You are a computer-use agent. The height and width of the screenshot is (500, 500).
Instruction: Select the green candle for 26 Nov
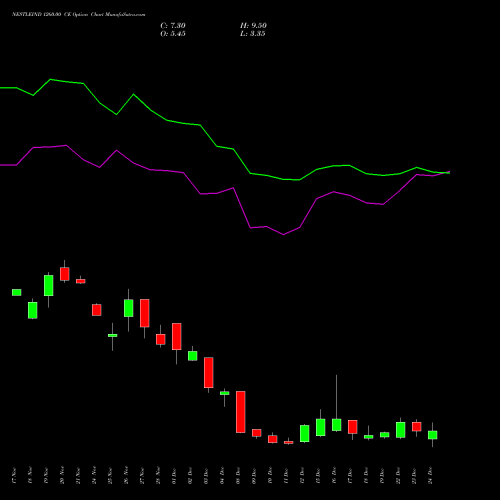(x=129, y=308)
